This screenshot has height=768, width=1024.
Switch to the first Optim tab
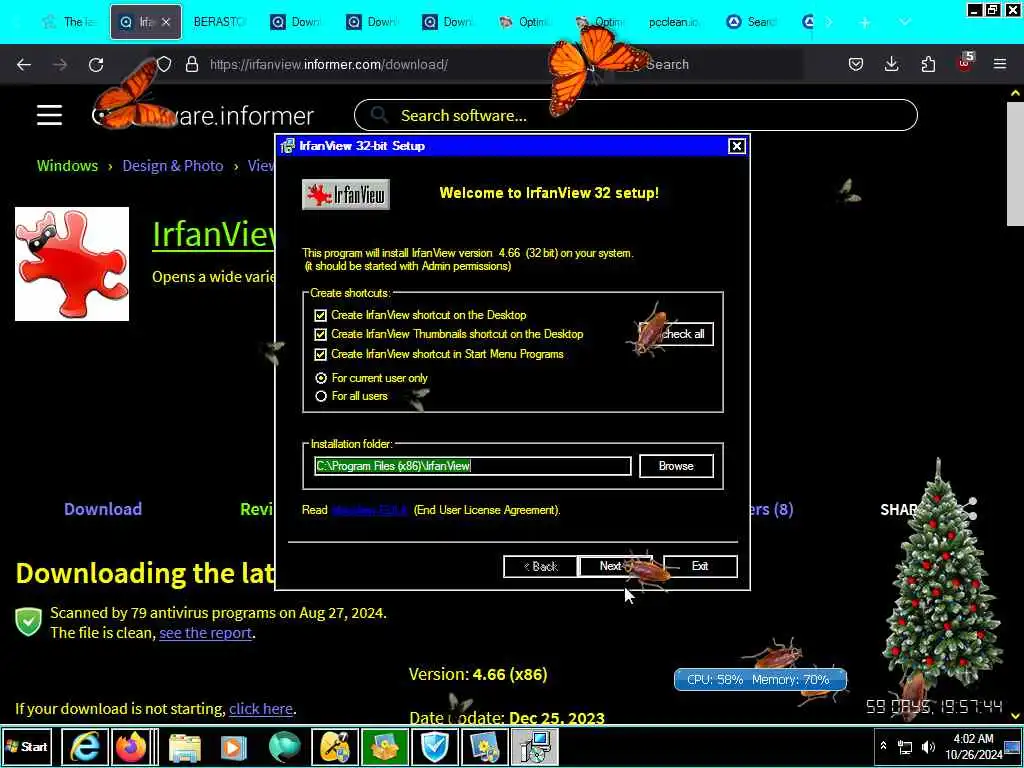(523, 22)
